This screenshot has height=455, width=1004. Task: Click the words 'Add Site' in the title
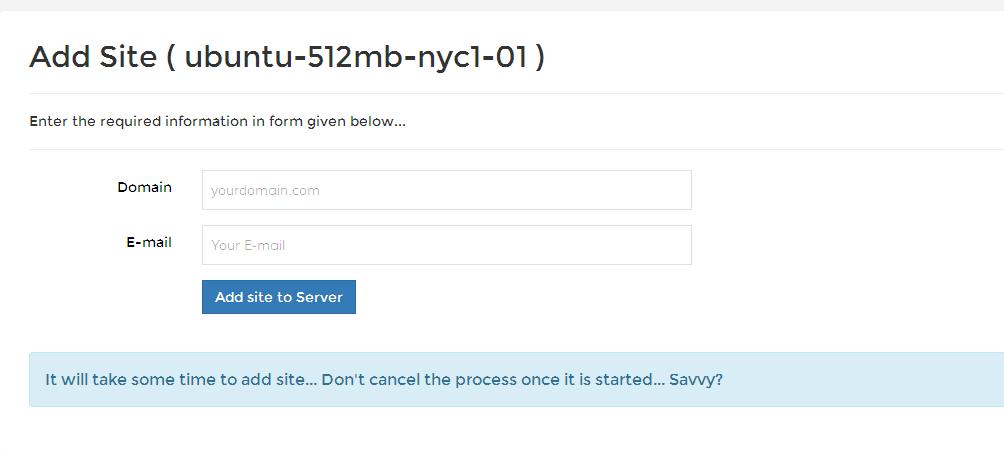tap(93, 57)
